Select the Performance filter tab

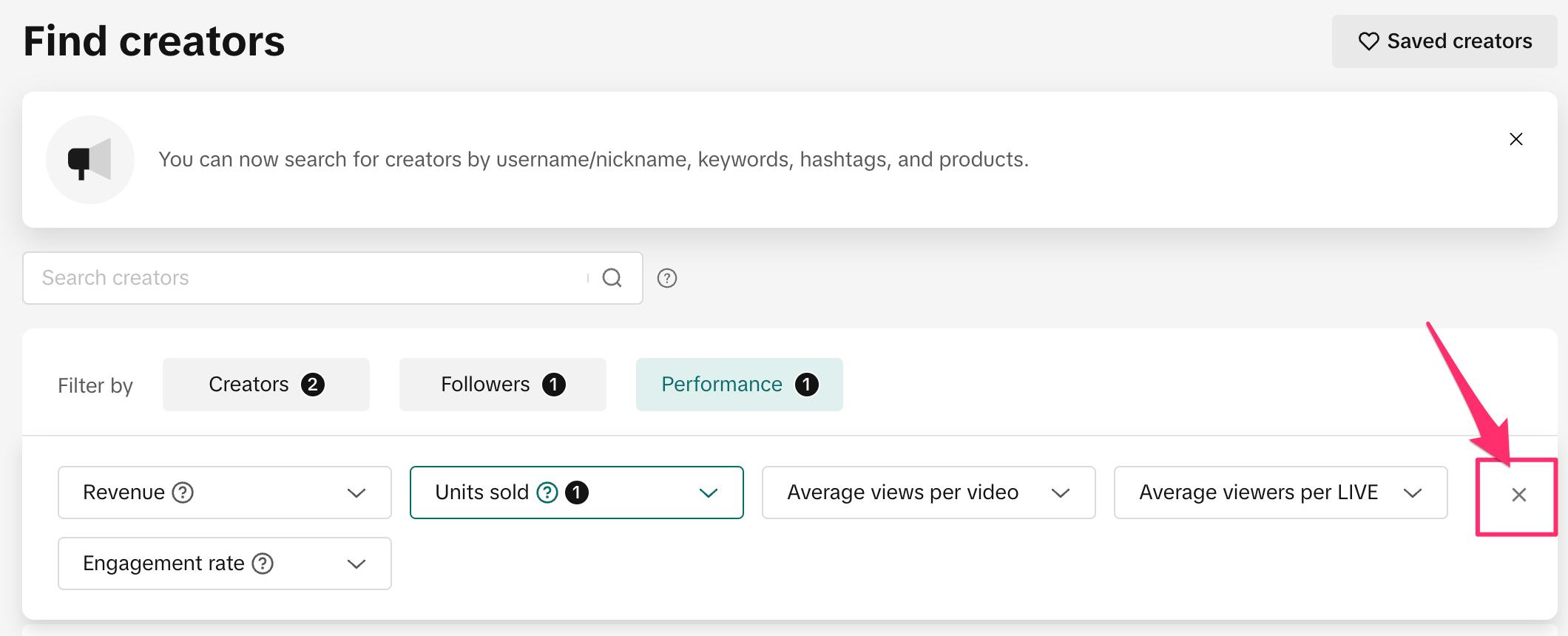[739, 385]
